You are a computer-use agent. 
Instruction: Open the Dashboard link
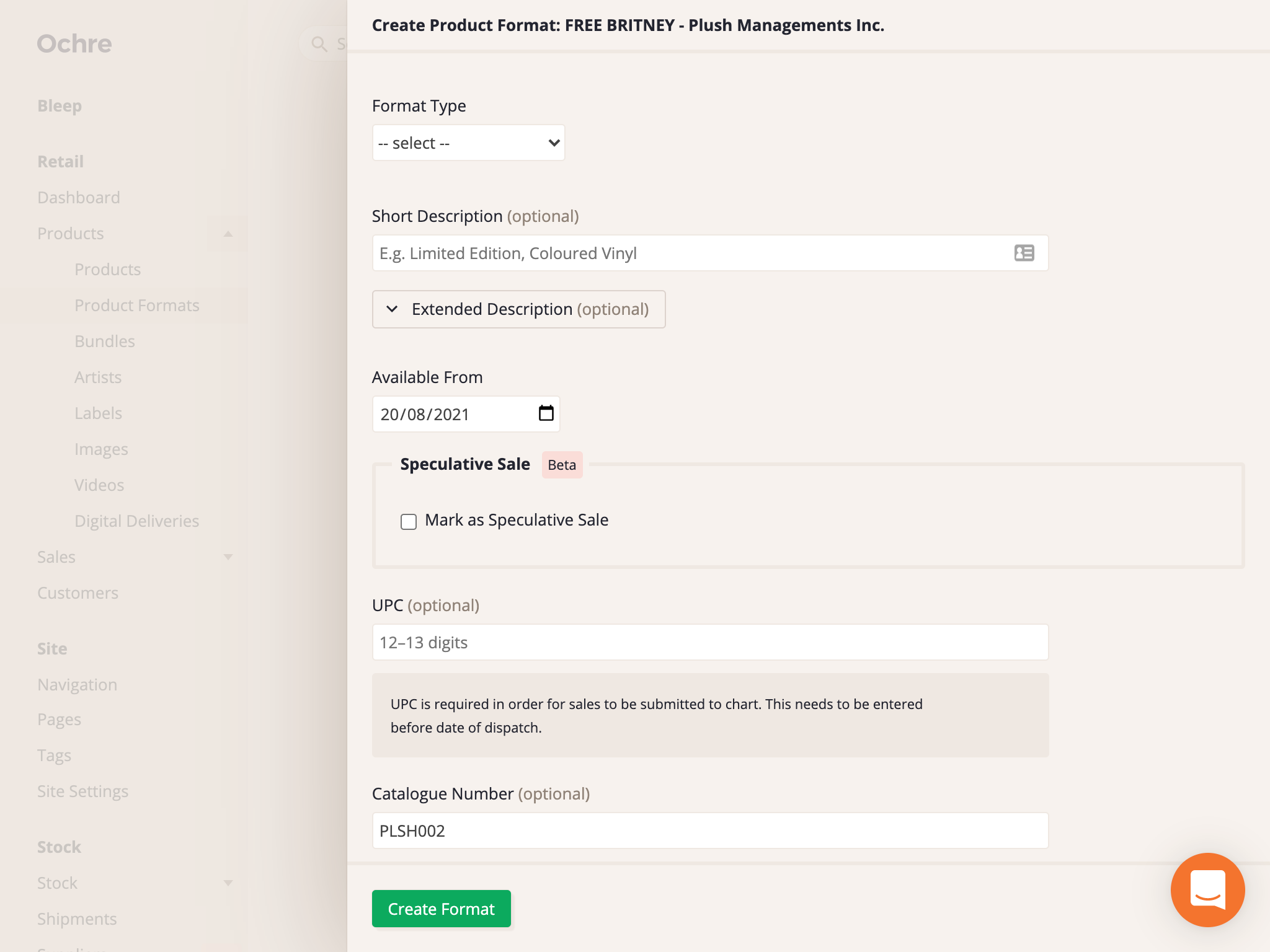(x=79, y=198)
